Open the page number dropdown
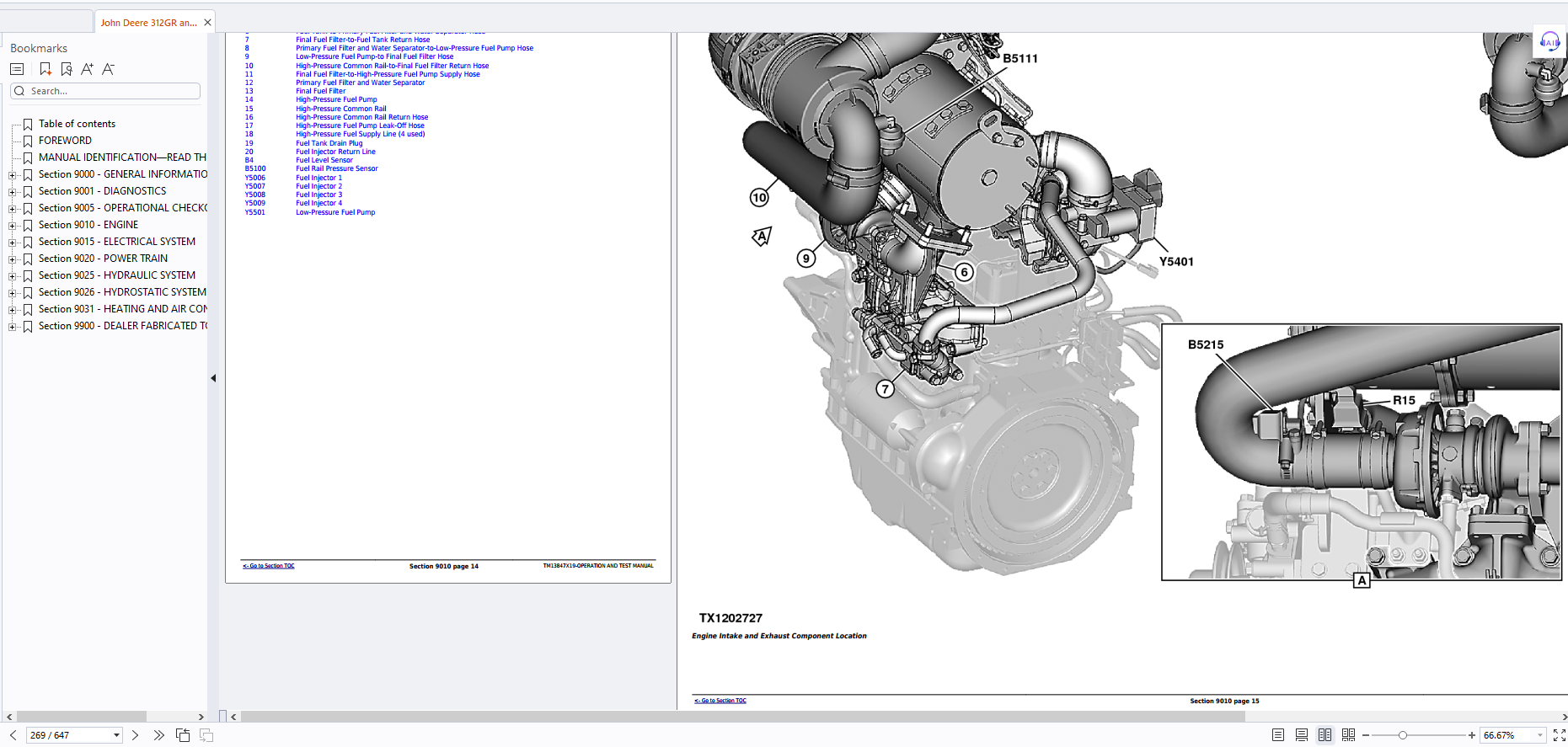Viewport: 1568px width, 747px height. pos(116,735)
